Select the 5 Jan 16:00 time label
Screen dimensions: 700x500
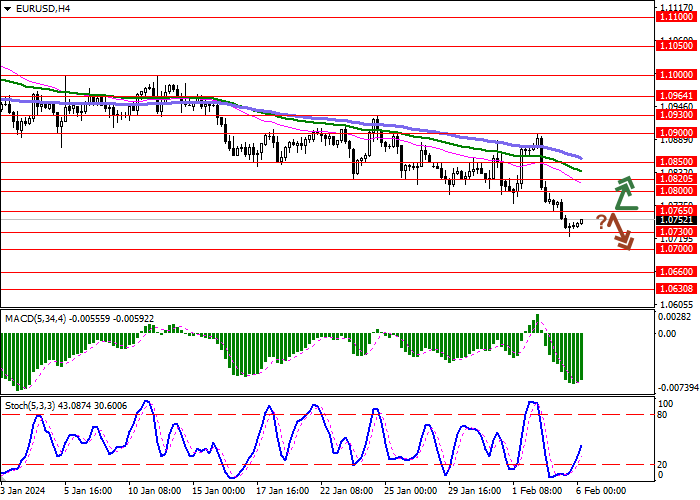pyautogui.click(x=88, y=490)
